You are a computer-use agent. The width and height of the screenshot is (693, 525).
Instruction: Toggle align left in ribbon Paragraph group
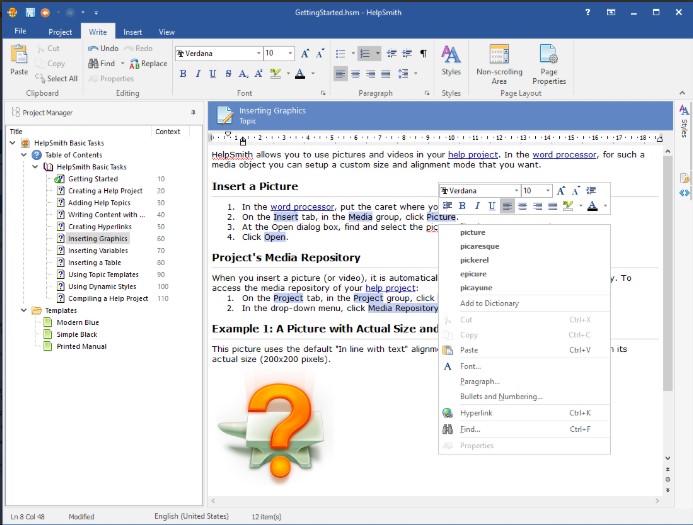pos(340,74)
